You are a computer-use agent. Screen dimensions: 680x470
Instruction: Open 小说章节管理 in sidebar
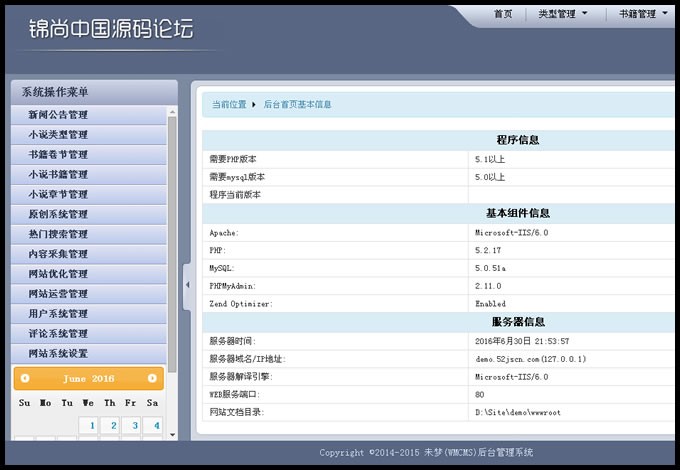point(88,194)
